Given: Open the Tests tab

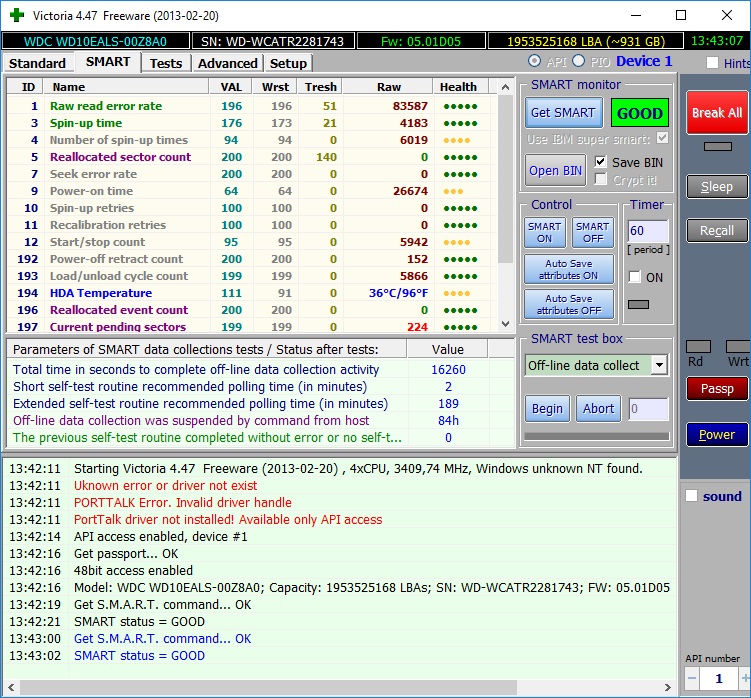Looking at the screenshot, I should (166, 63).
